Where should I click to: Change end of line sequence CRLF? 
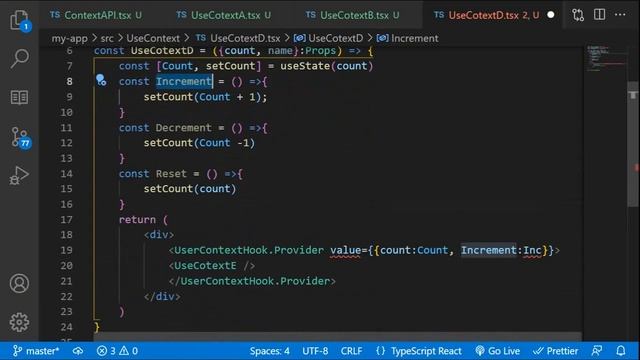351,351
